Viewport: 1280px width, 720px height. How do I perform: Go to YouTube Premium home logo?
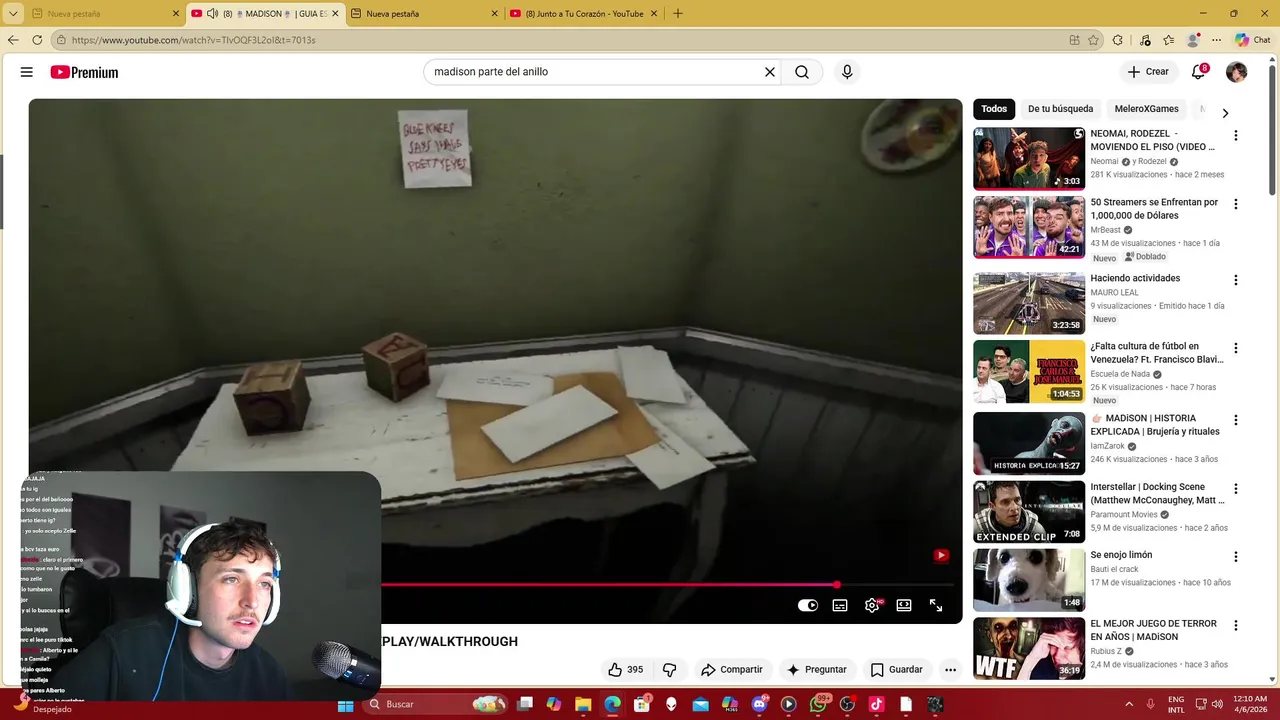[84, 72]
